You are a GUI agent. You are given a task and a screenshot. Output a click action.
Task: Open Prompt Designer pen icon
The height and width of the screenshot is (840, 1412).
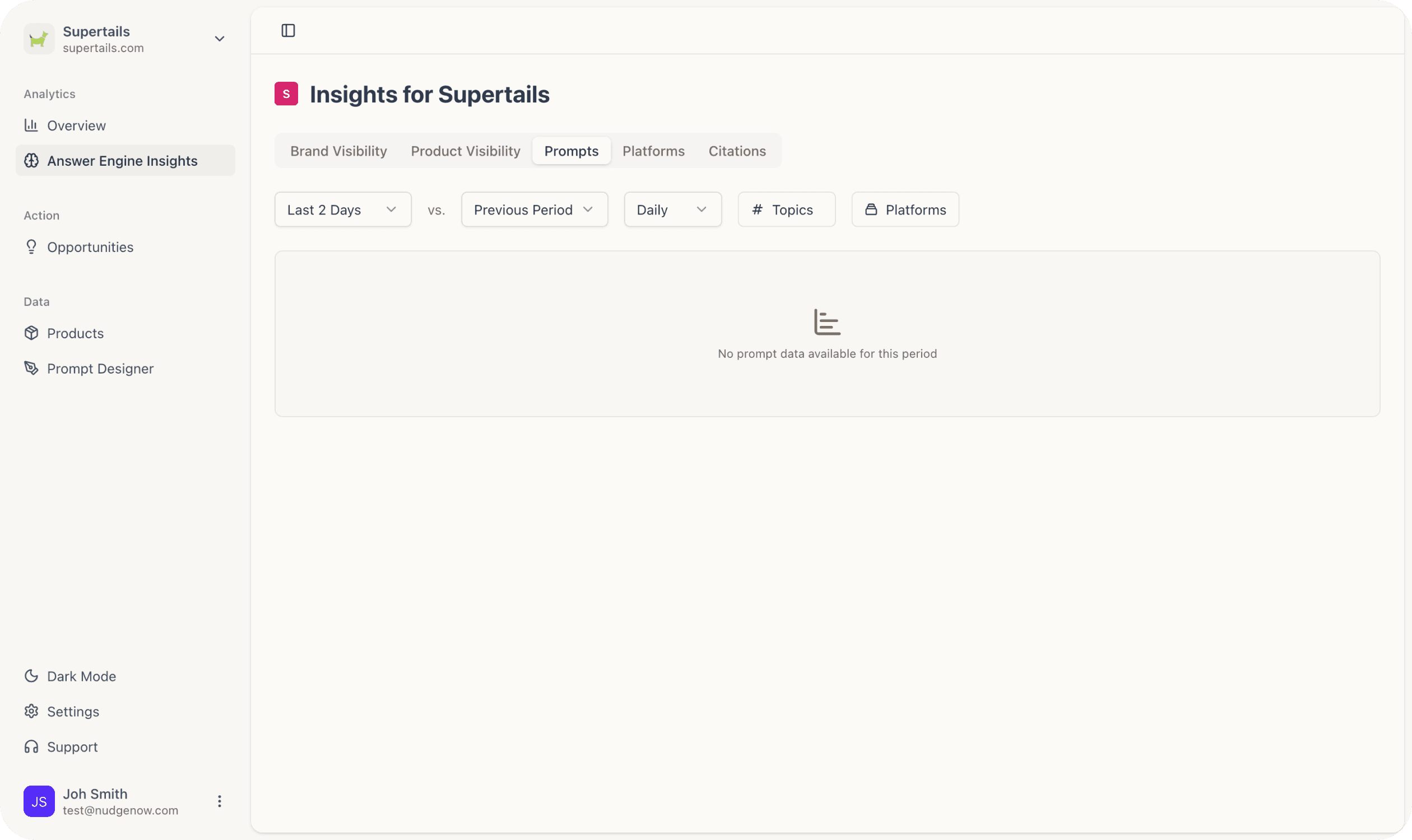coord(31,368)
